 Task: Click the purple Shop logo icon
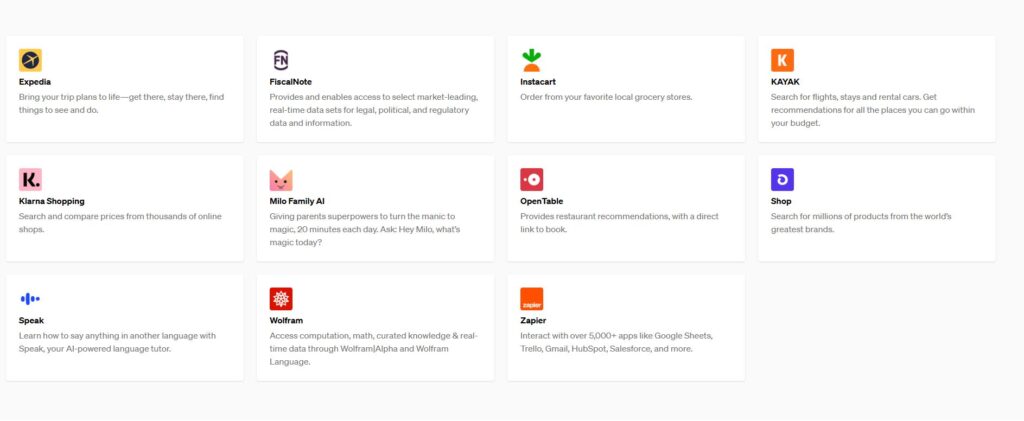[783, 180]
